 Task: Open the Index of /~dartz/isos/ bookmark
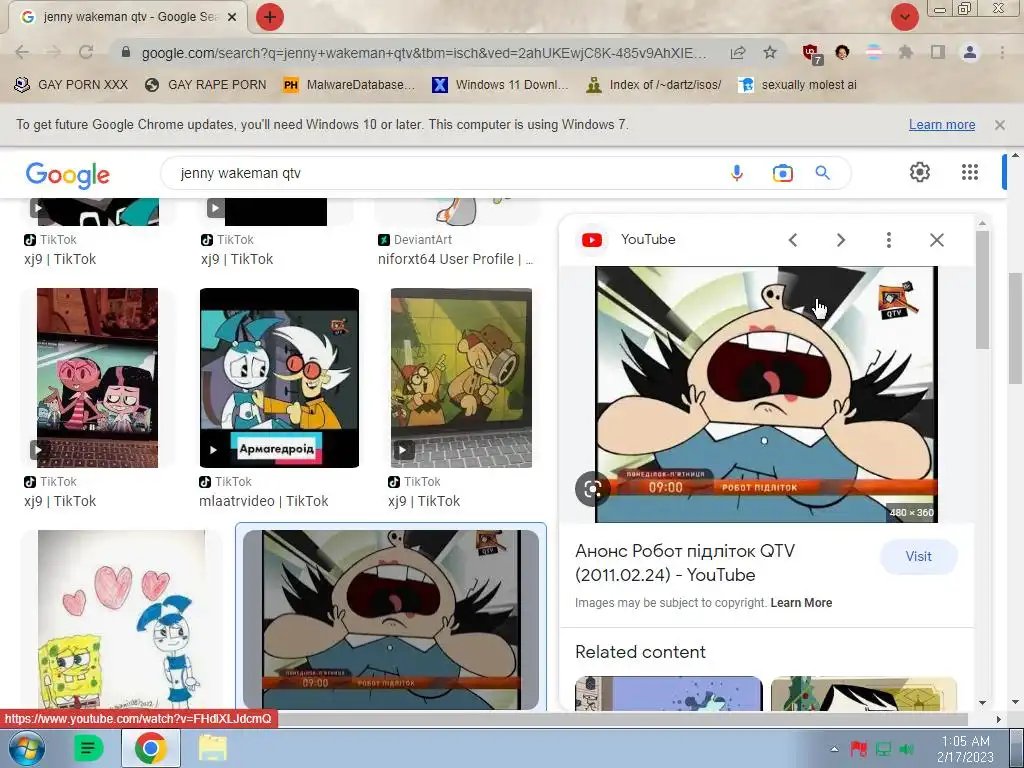point(654,85)
